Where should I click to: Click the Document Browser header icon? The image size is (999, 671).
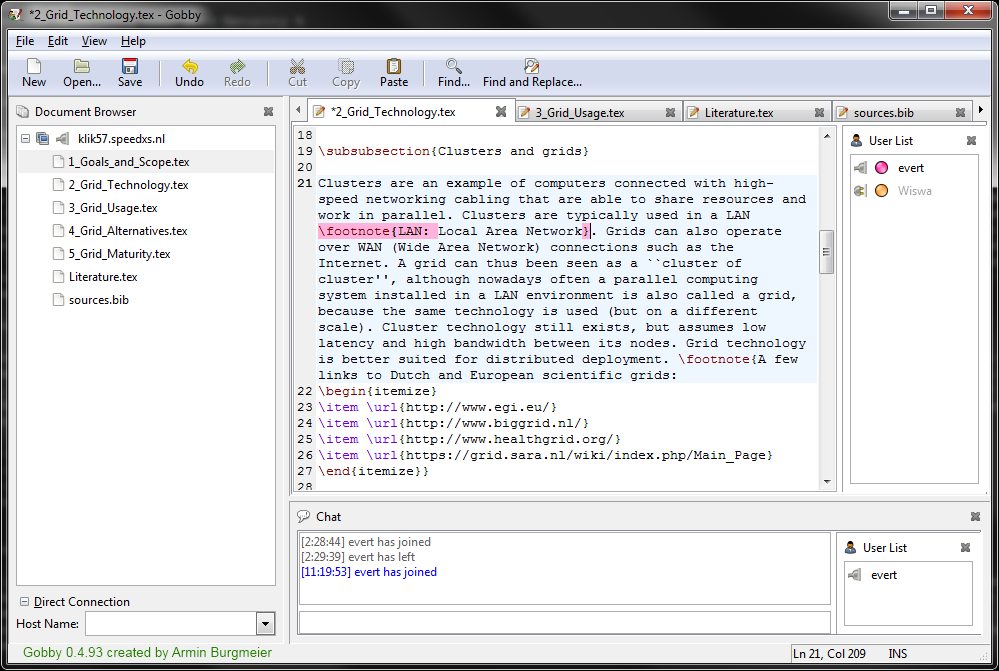pos(22,112)
